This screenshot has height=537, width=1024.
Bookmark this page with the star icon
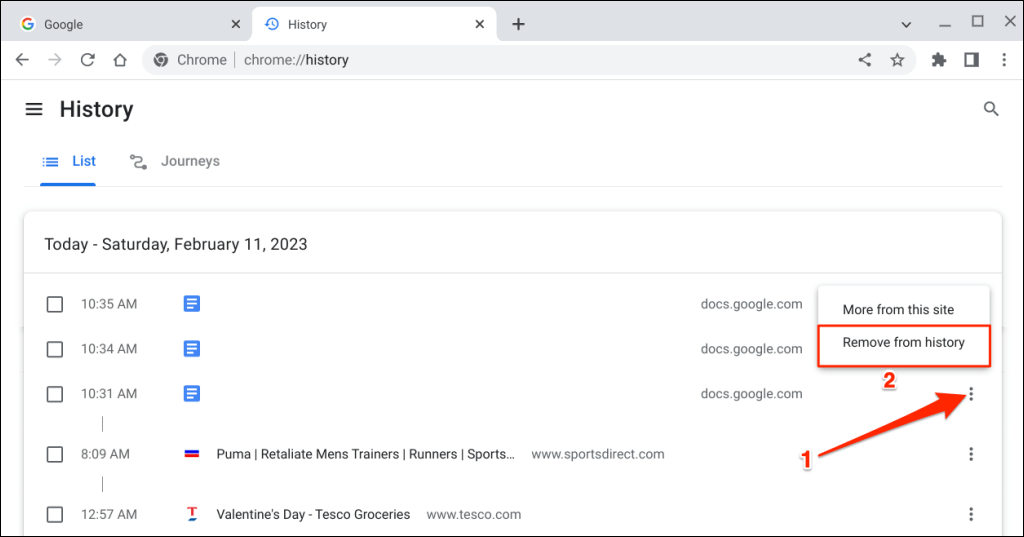click(x=897, y=60)
